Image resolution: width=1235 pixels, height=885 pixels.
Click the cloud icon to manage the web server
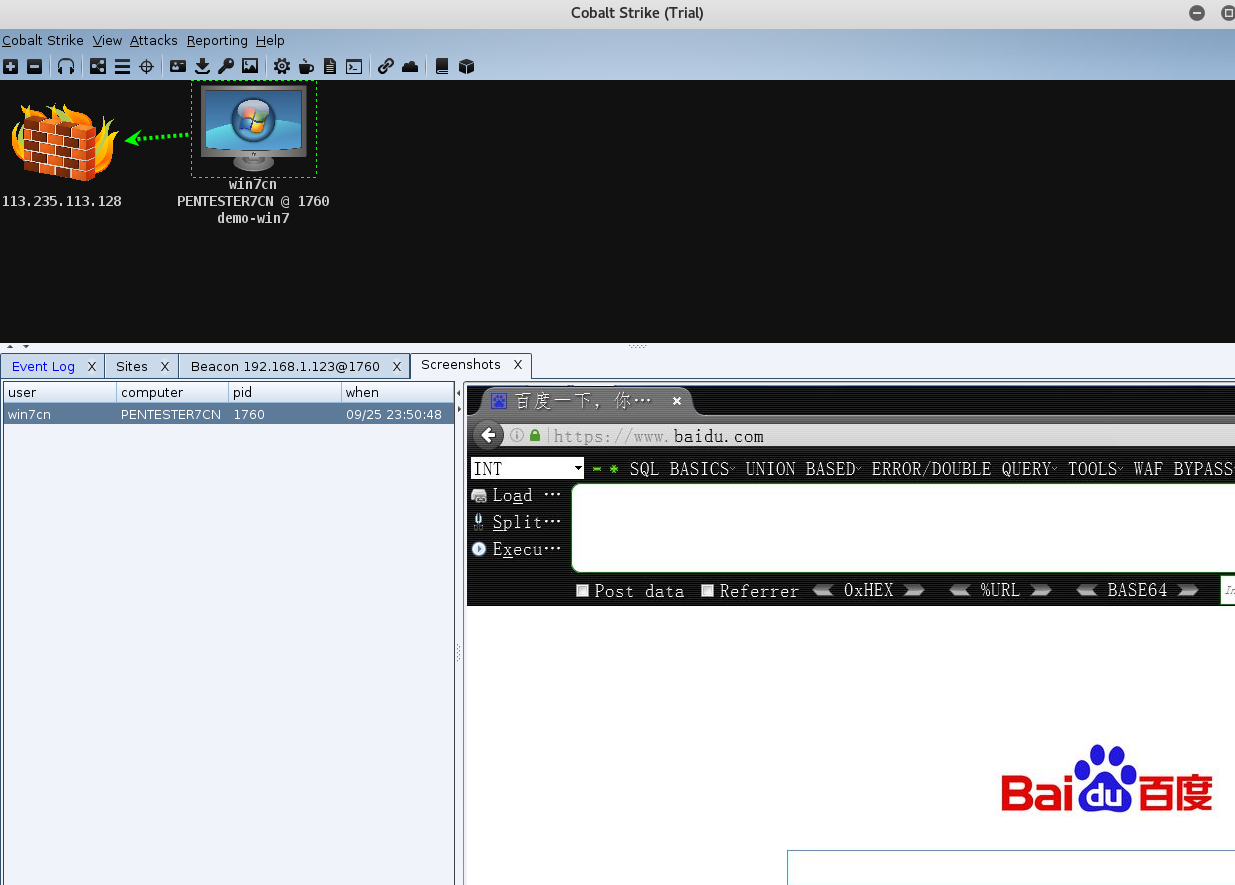pos(410,67)
